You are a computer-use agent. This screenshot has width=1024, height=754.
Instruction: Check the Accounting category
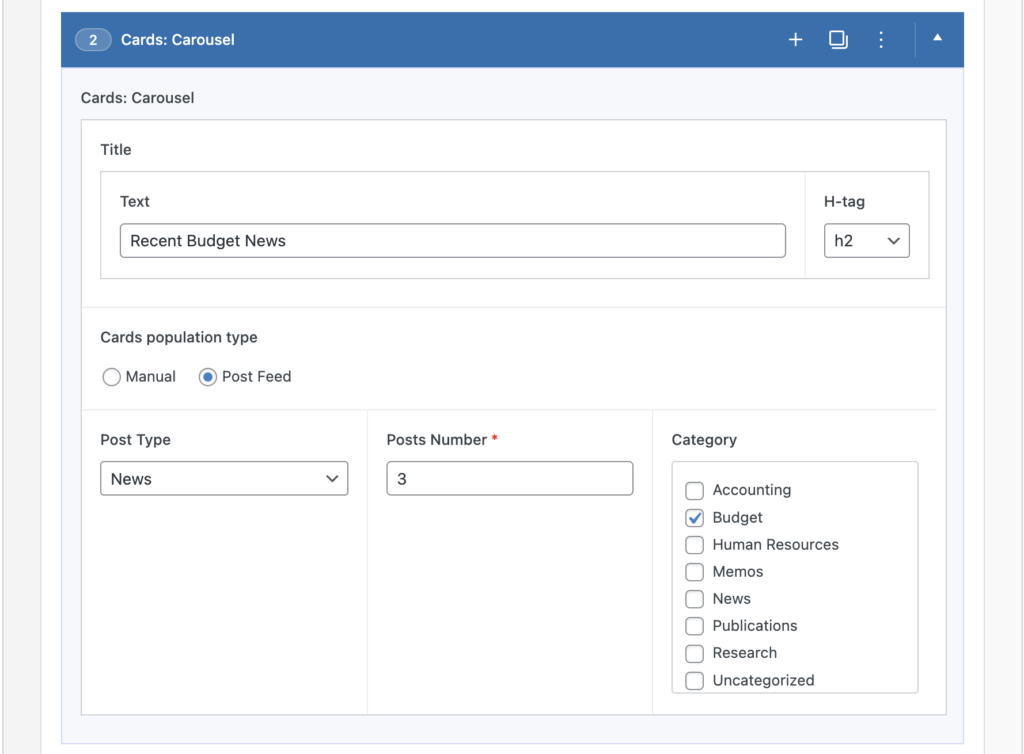694,490
